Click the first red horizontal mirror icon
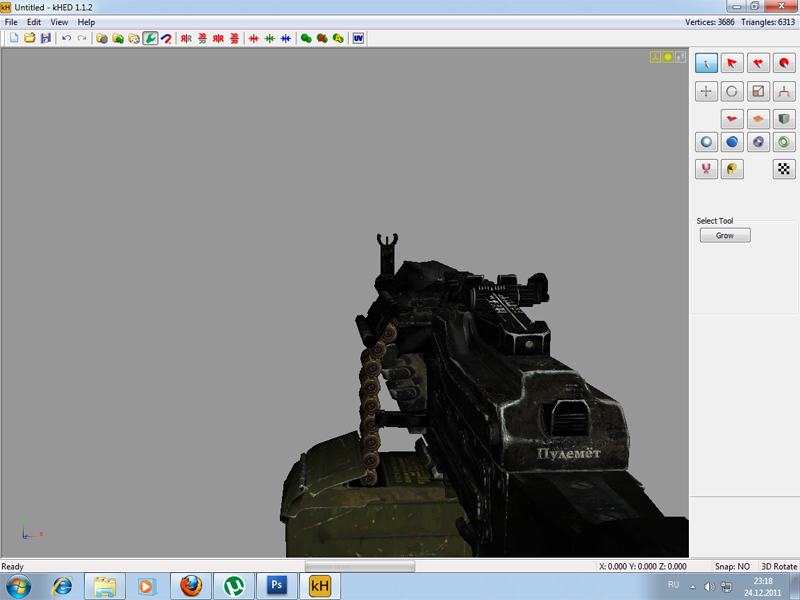 pyautogui.click(x=186, y=38)
